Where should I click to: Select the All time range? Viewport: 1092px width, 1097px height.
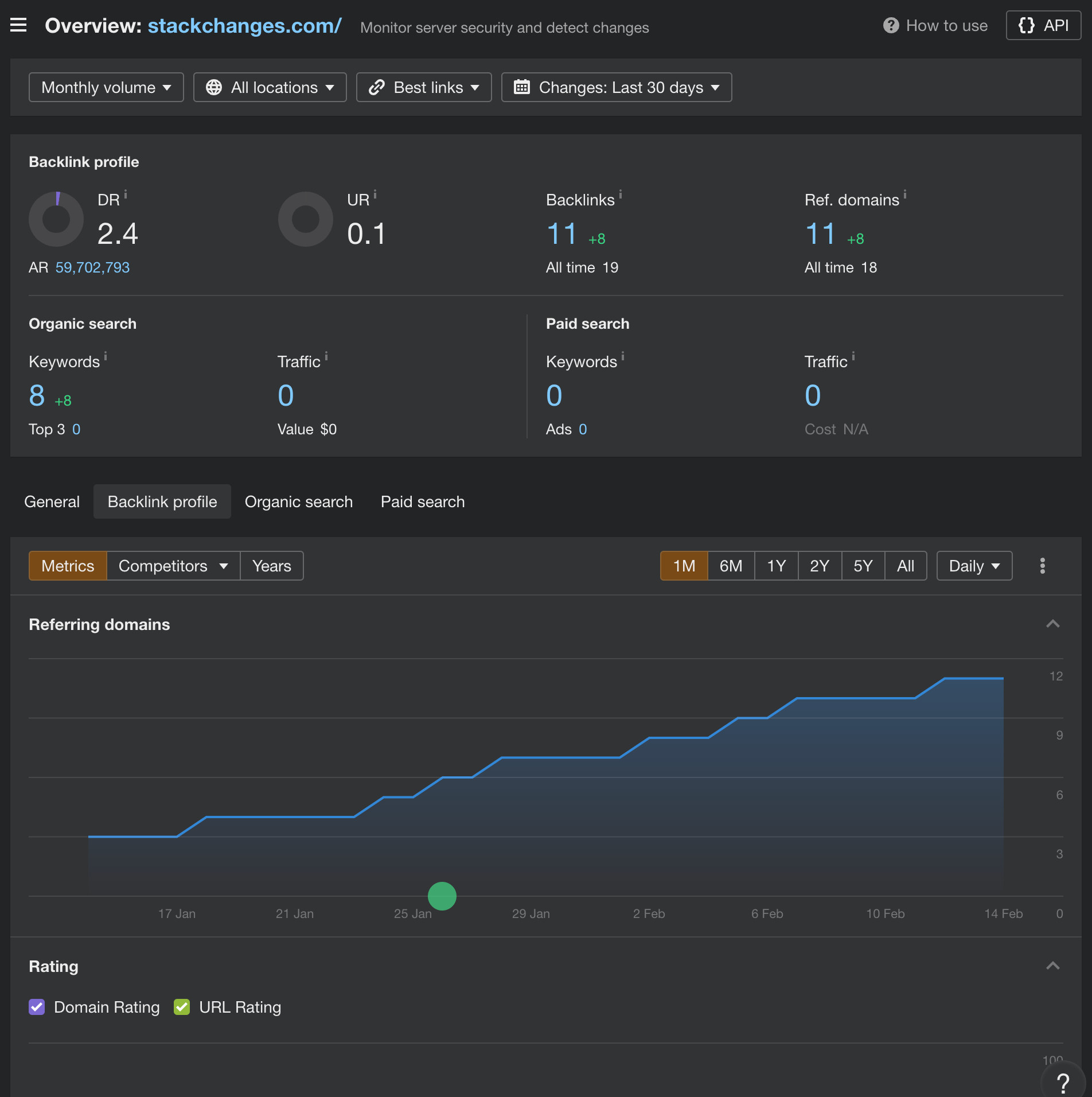coord(906,566)
